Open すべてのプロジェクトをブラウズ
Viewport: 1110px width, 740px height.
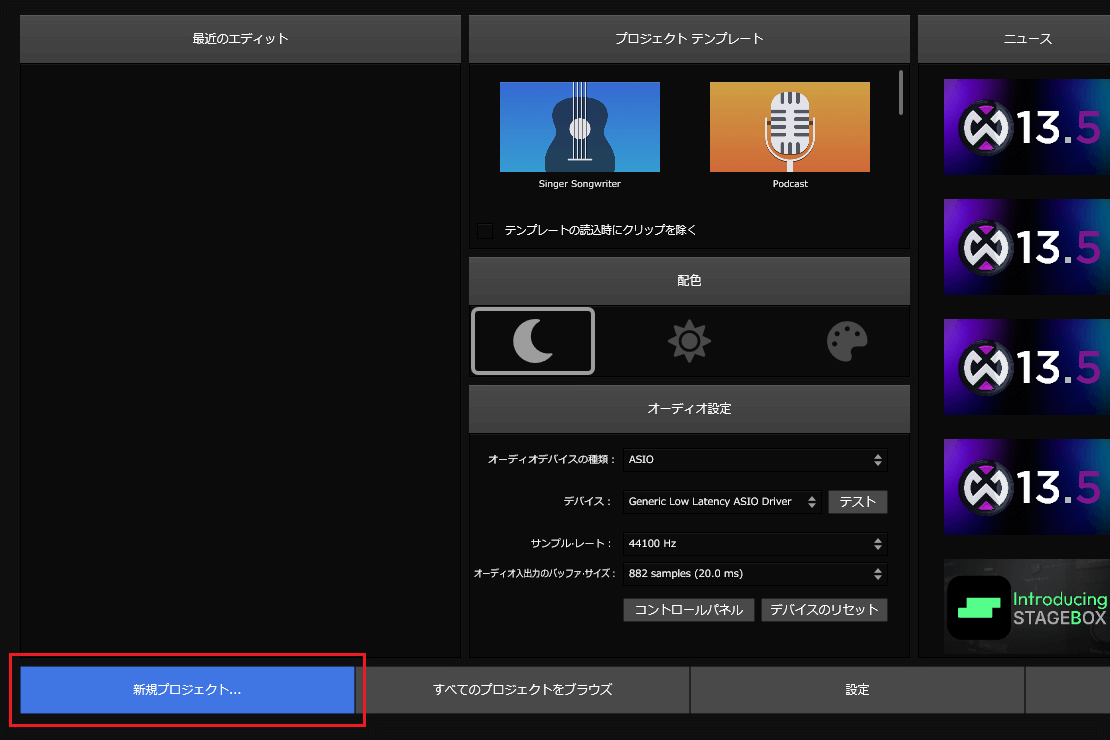coord(522,690)
